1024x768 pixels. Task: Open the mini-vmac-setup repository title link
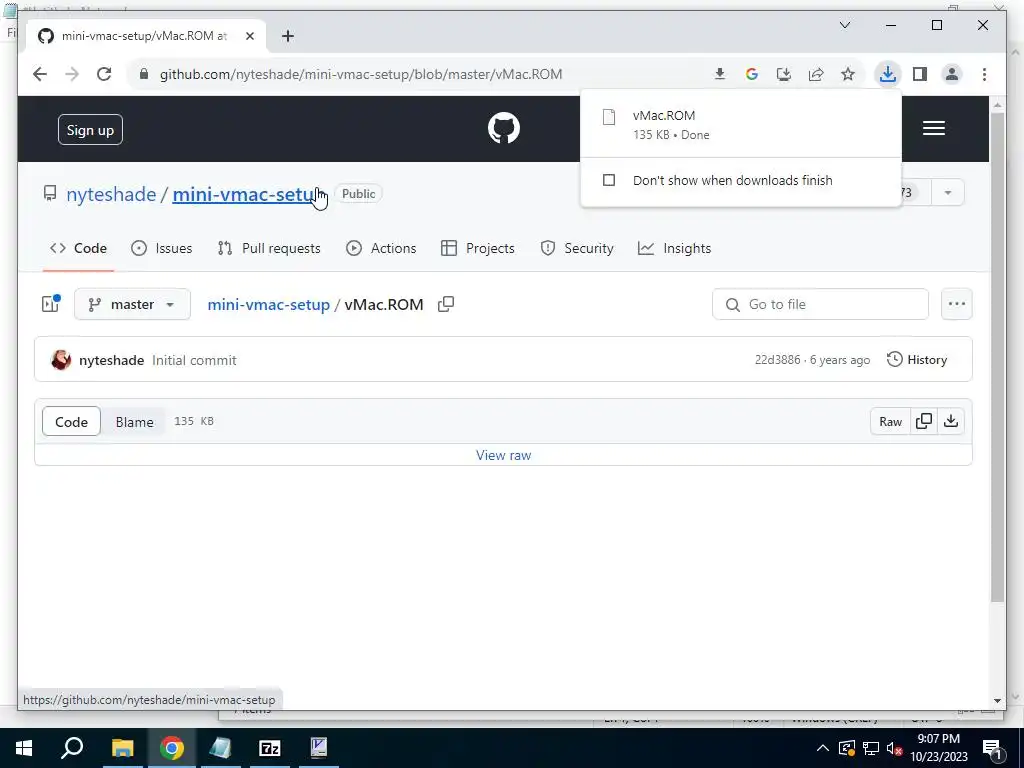coord(247,195)
